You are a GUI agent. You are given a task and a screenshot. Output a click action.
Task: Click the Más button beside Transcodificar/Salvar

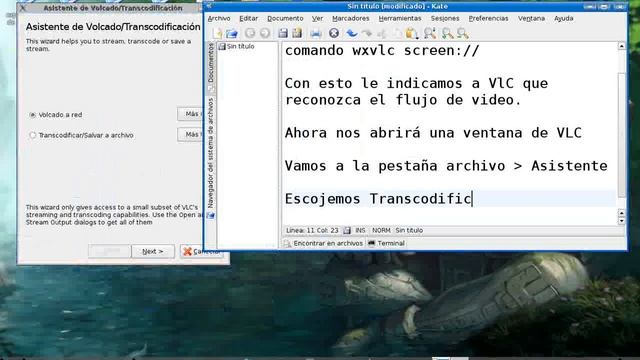coord(190,134)
